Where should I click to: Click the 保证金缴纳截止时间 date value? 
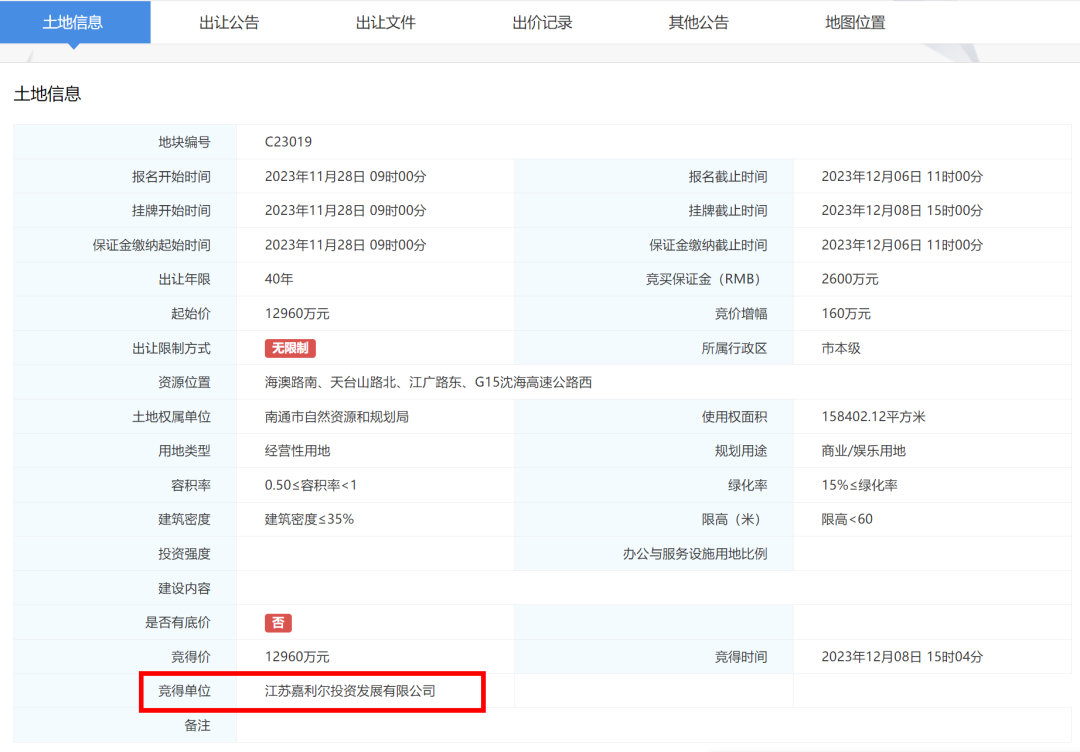(902, 245)
